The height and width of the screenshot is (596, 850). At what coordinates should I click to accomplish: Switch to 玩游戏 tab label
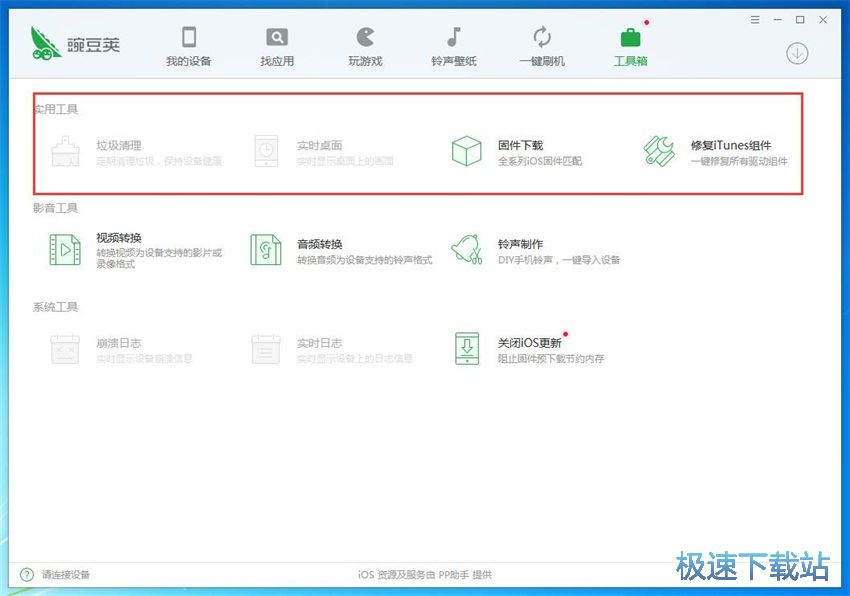click(365, 61)
